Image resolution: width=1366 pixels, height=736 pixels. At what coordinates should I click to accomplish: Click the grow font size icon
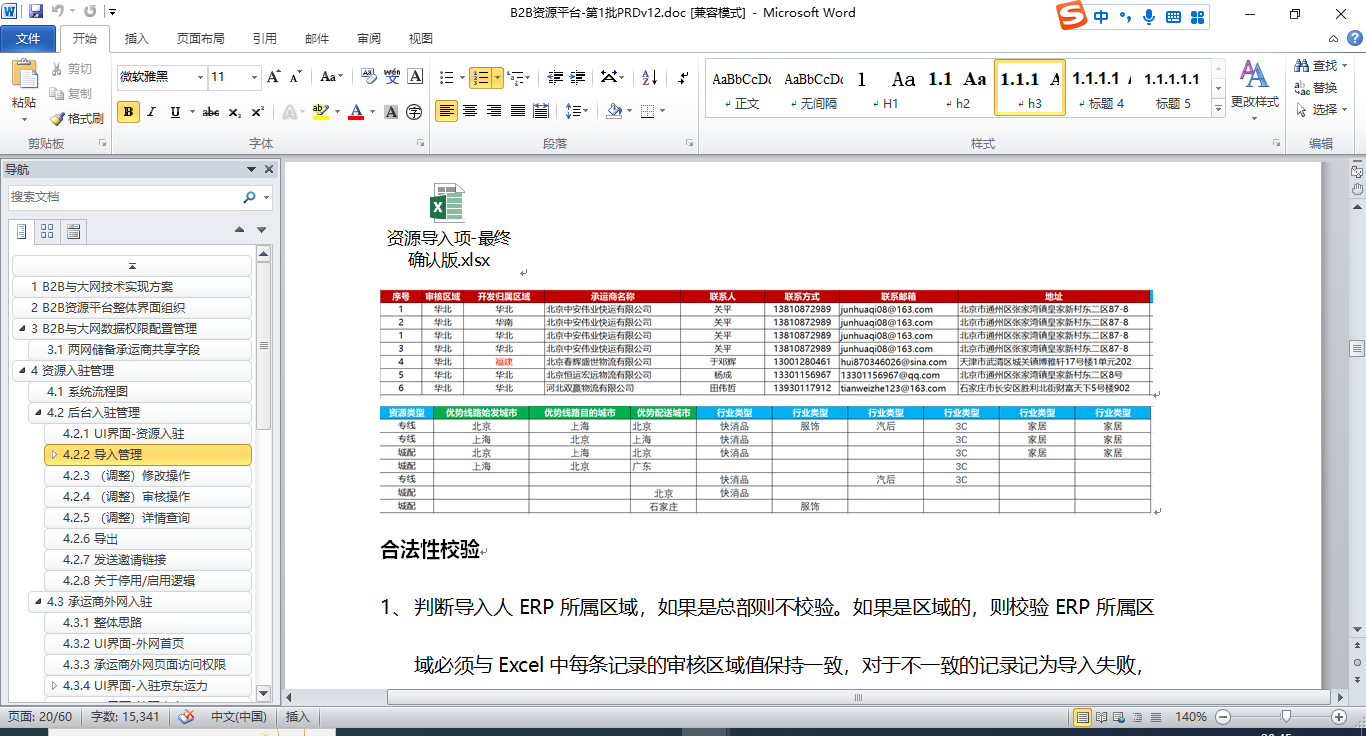coord(275,77)
